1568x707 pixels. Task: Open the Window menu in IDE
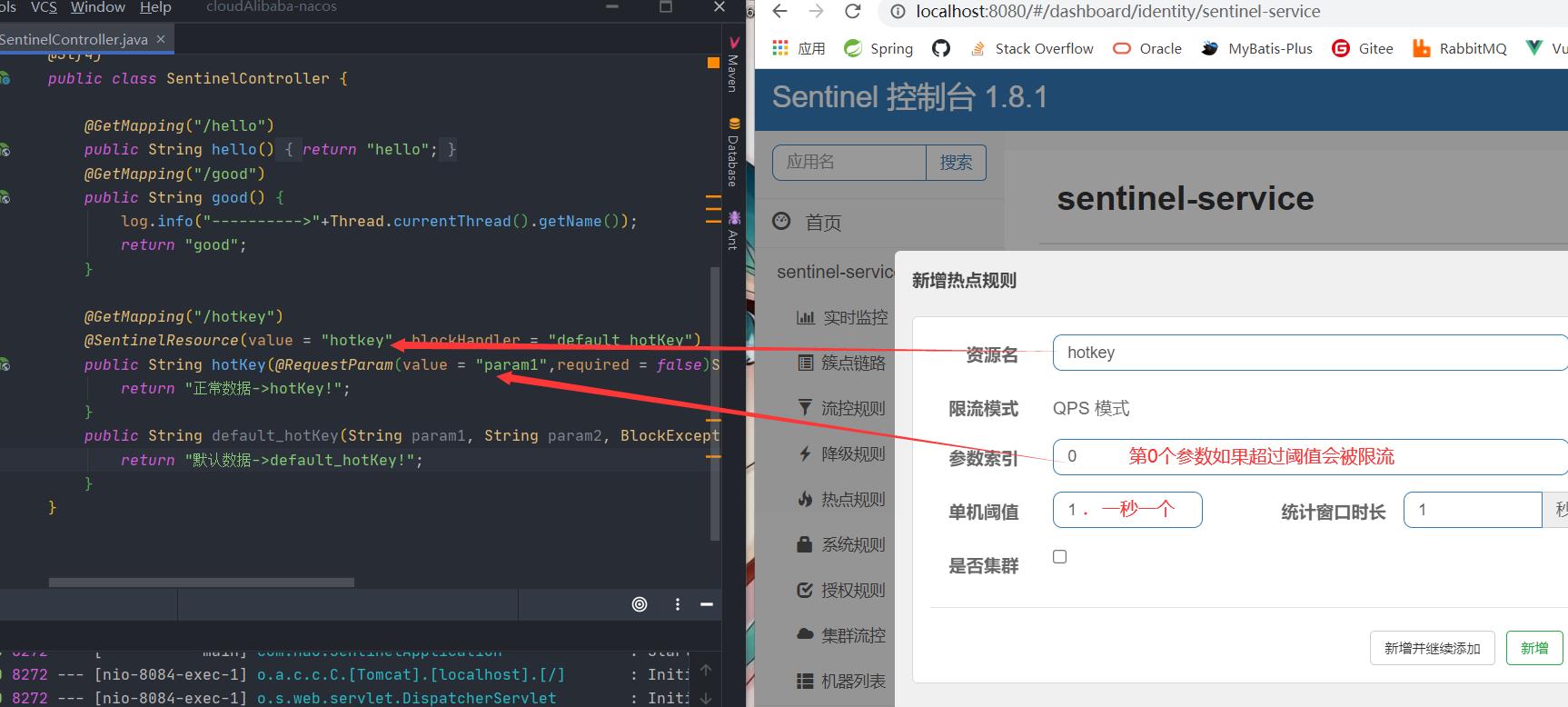coord(98,7)
